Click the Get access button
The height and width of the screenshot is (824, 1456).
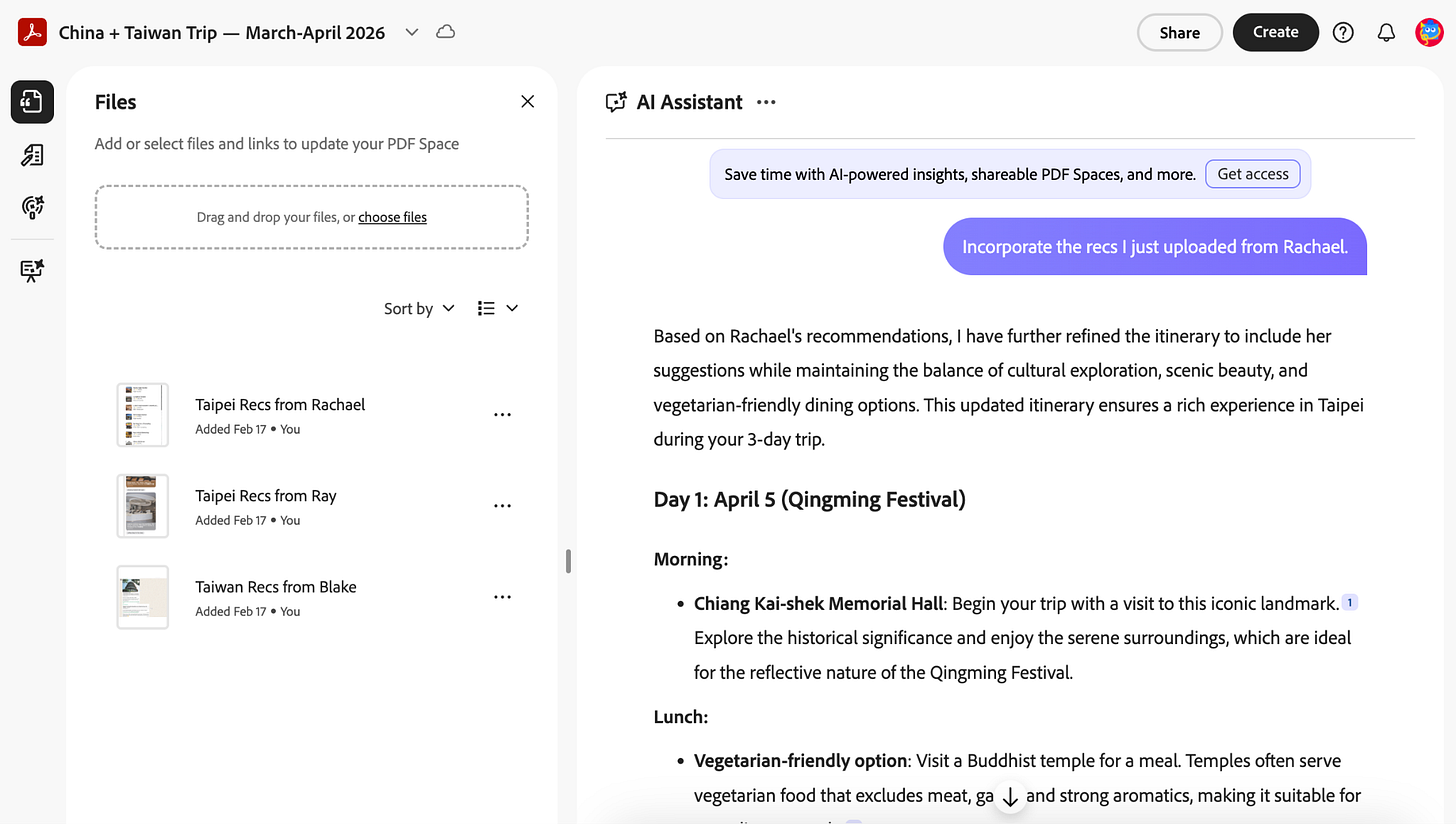point(1253,174)
